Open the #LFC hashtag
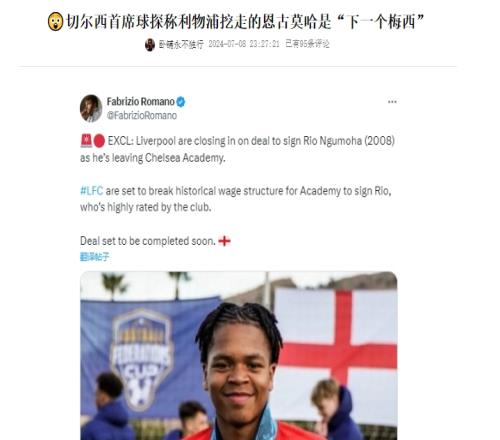Viewport: 500px width, 440px height. [x=92, y=191]
